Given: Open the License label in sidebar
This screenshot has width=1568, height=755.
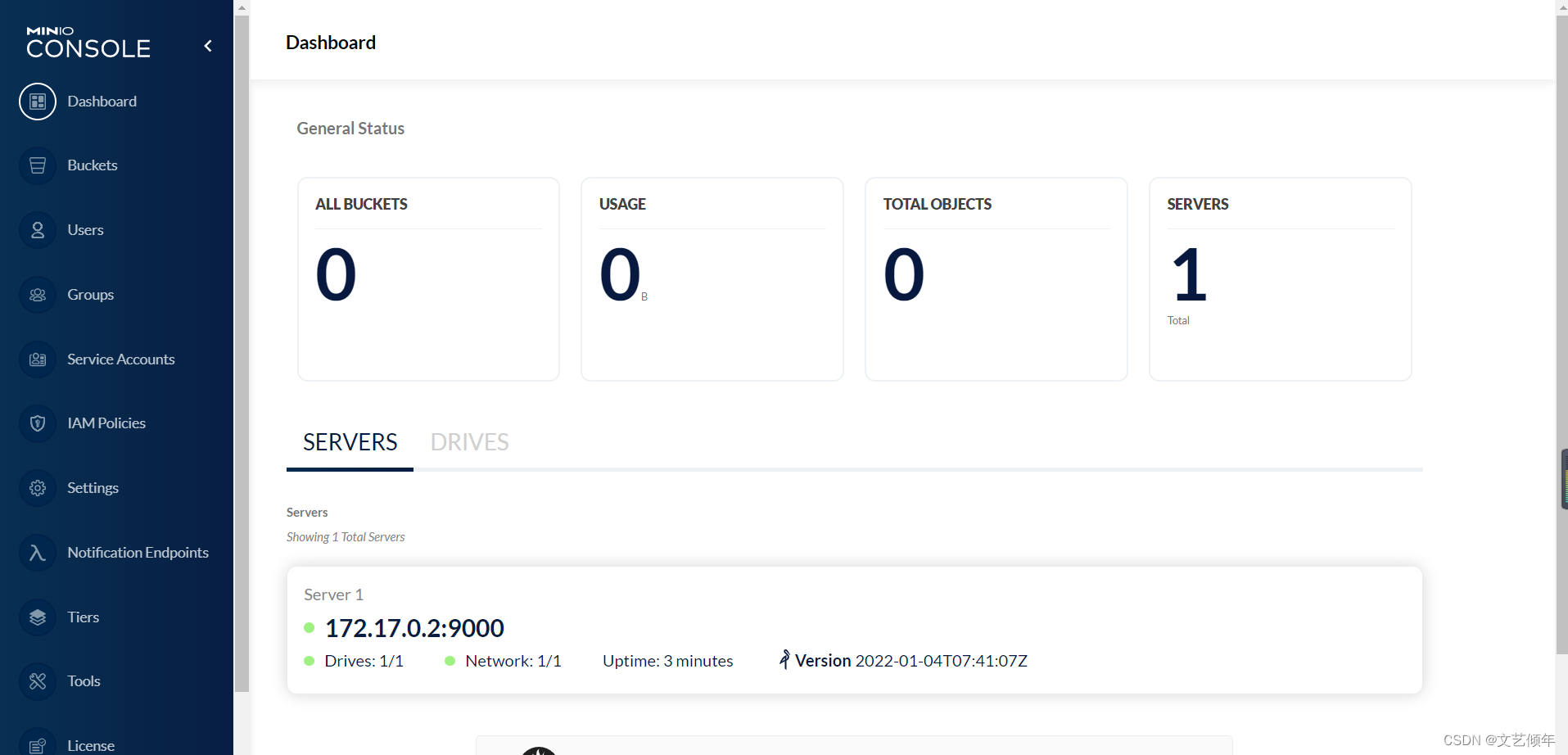Looking at the screenshot, I should tap(91, 745).
